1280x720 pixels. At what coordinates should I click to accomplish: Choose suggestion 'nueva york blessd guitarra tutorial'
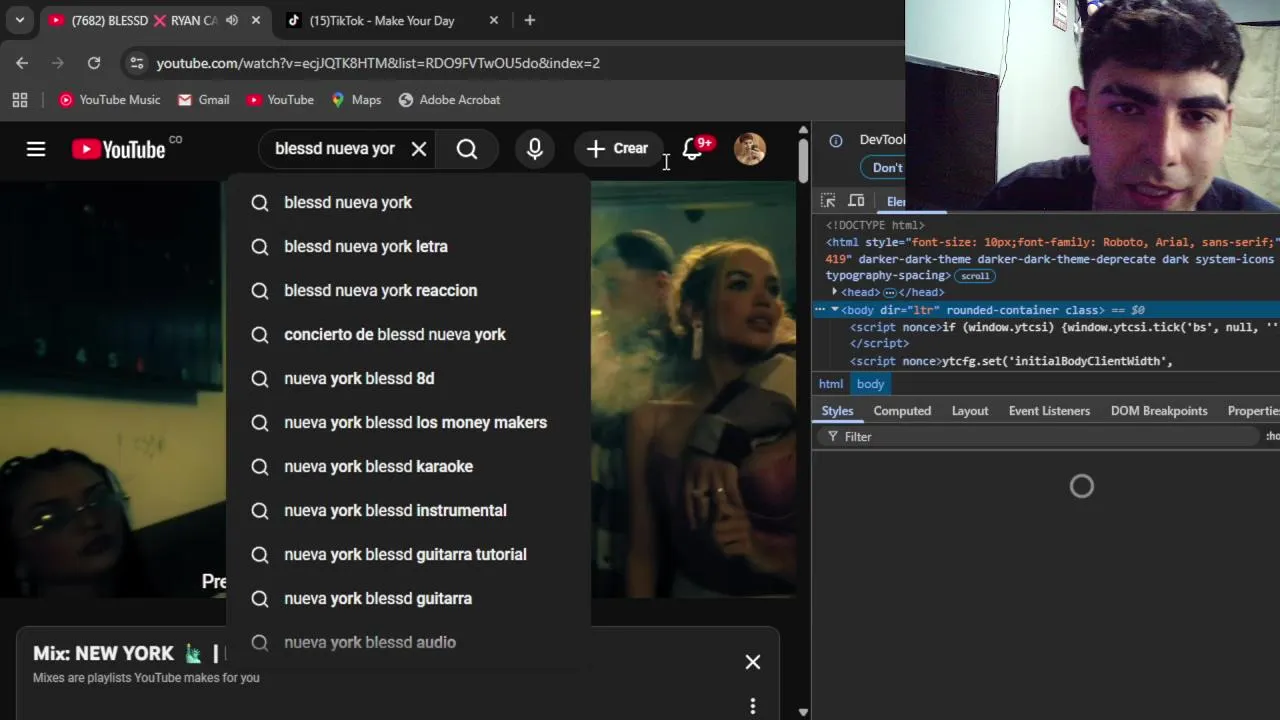tap(409, 554)
